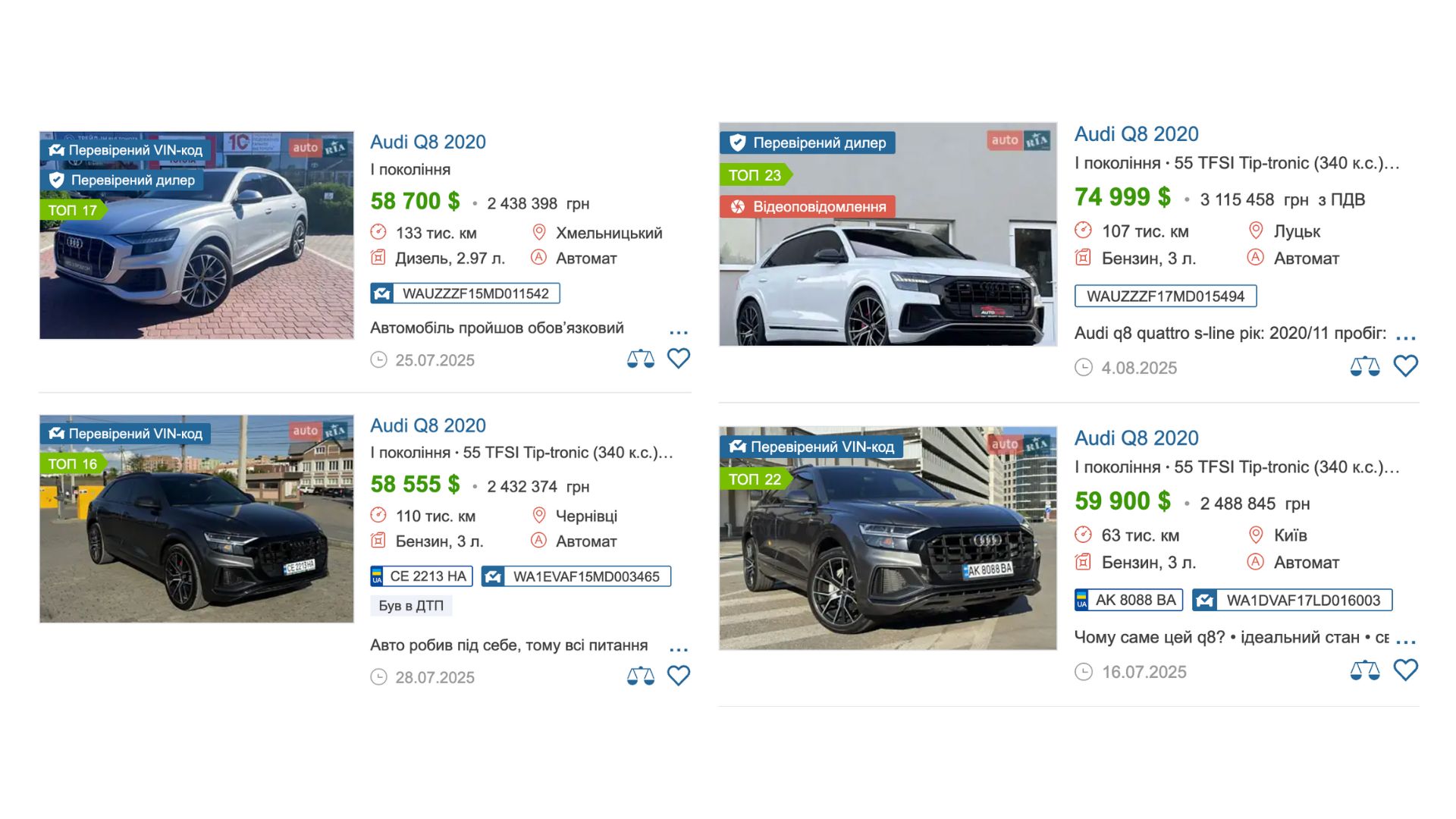Expand 'Чому саме цей q8?' description
The width and height of the screenshot is (1456, 819).
click(1405, 642)
